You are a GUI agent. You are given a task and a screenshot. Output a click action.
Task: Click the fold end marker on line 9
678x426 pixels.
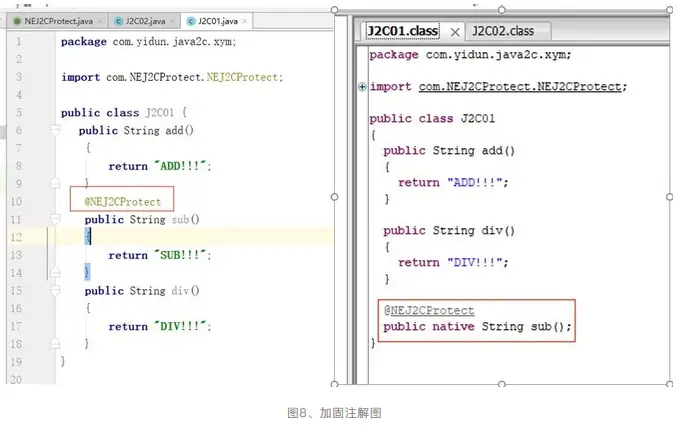[x=55, y=183]
